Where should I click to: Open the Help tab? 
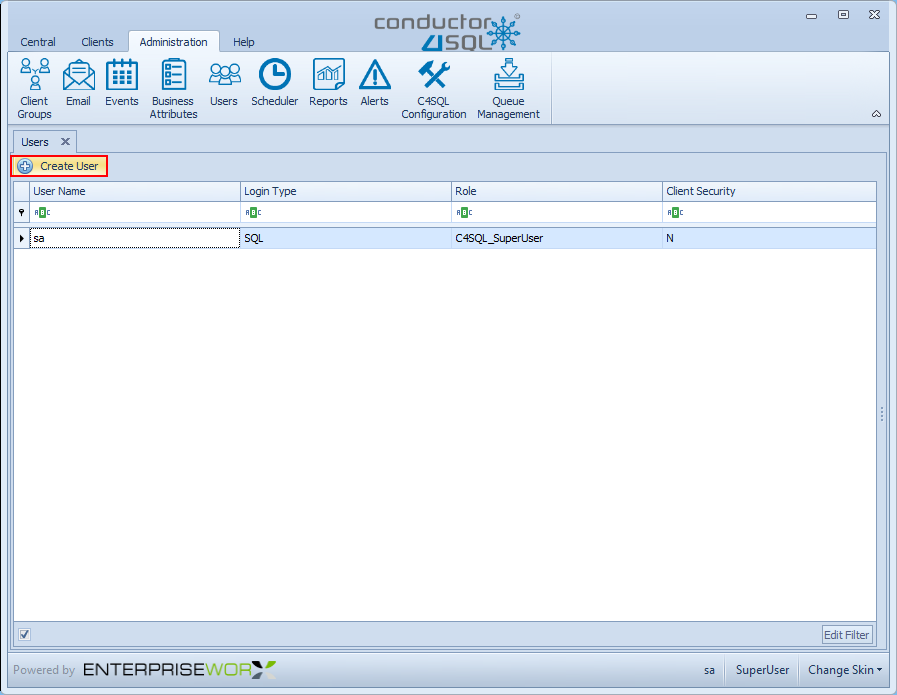click(x=244, y=42)
